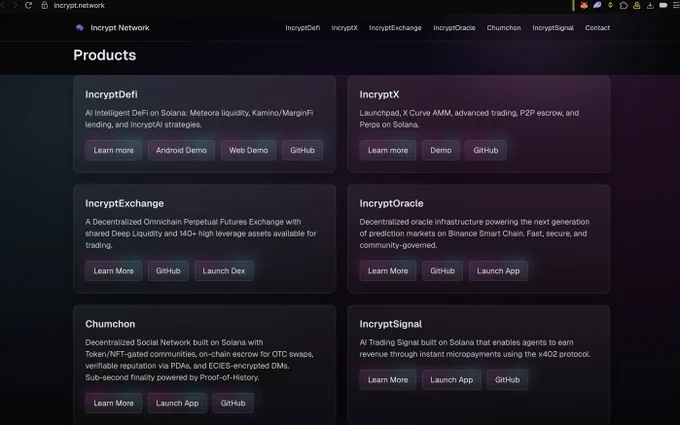Image resolution: width=680 pixels, height=425 pixels.
Task: Click the Chumchon card title
Action: click(110, 324)
